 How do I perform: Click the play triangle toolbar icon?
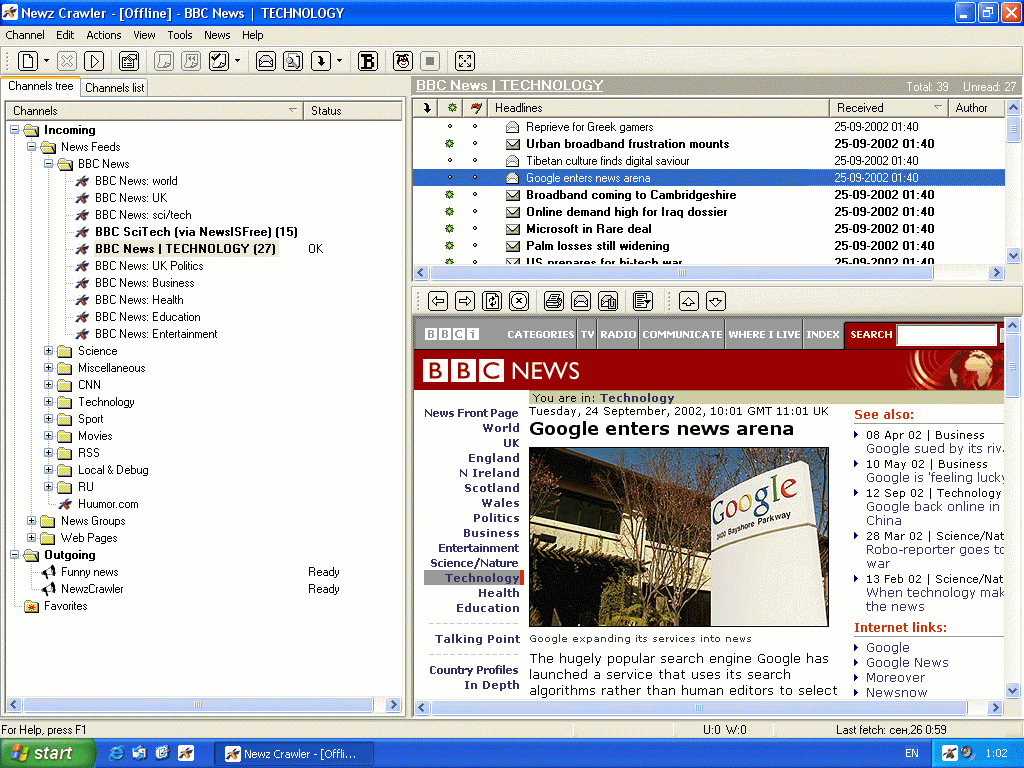tap(94, 61)
